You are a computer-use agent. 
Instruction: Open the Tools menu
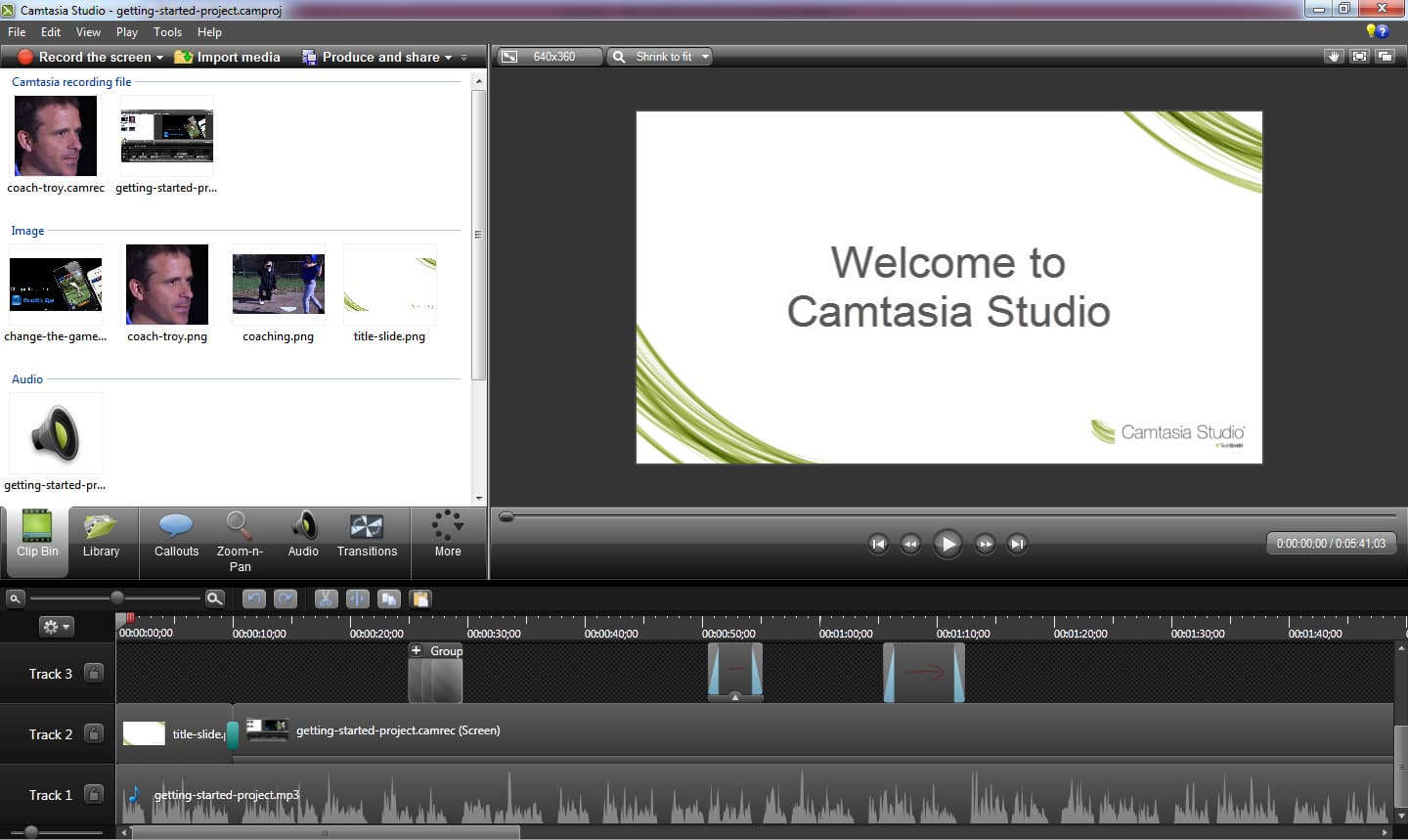click(167, 32)
